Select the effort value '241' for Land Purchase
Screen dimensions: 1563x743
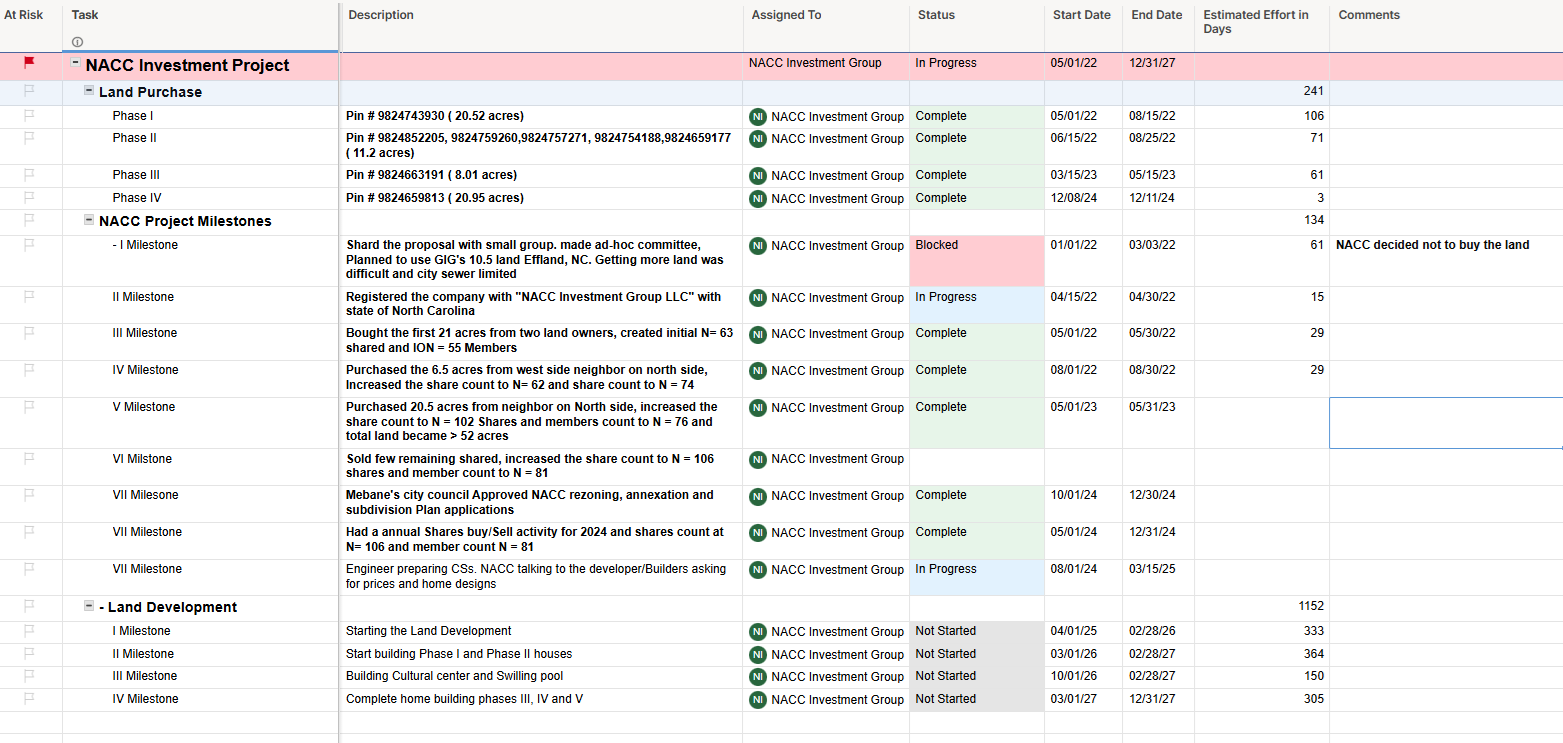coord(1314,91)
